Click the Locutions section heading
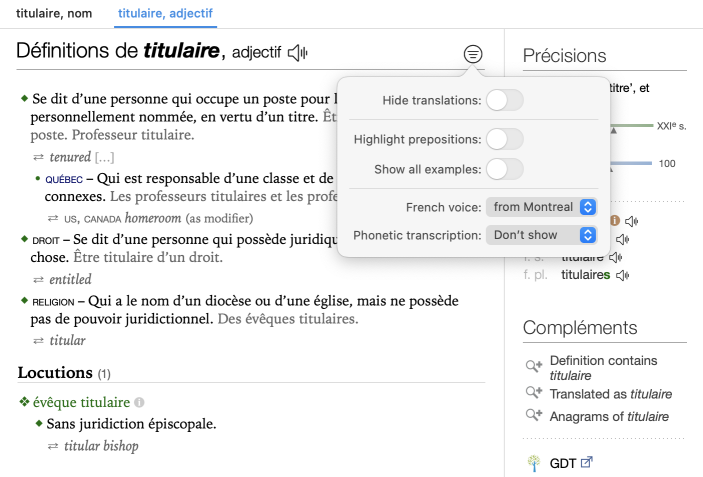 click(x=55, y=373)
